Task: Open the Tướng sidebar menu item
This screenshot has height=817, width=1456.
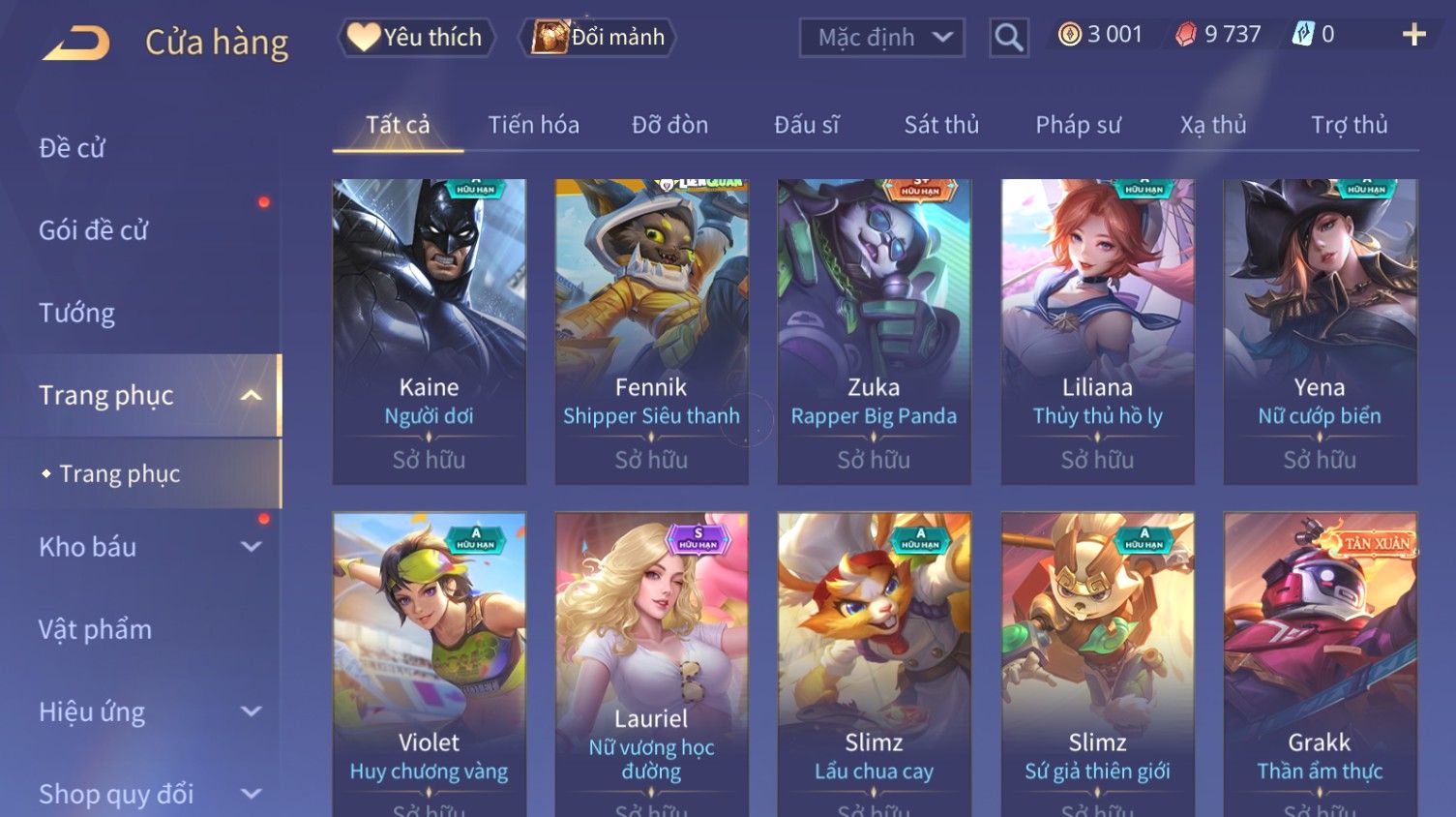Action: coord(77,313)
